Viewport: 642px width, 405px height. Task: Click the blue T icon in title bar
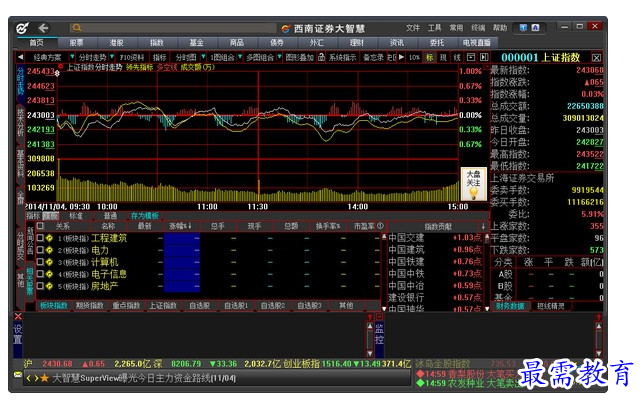[523, 27]
